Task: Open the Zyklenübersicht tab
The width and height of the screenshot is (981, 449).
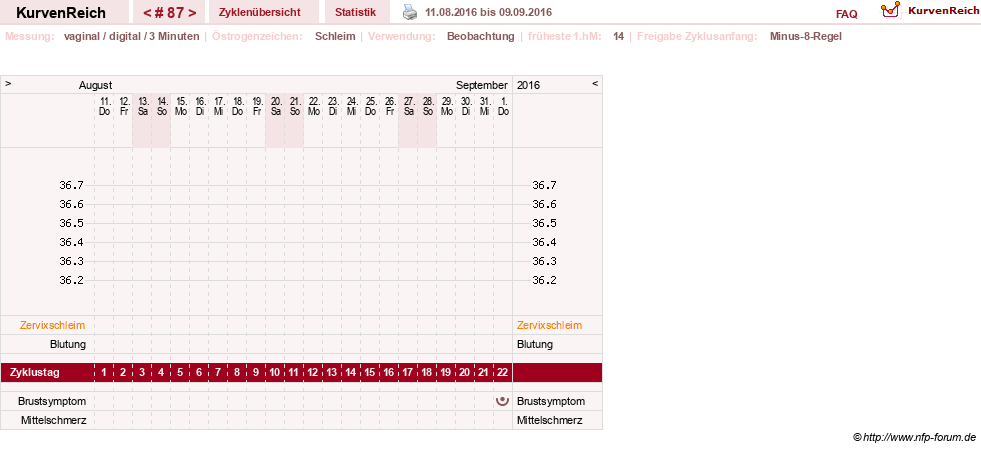Action: click(260, 13)
